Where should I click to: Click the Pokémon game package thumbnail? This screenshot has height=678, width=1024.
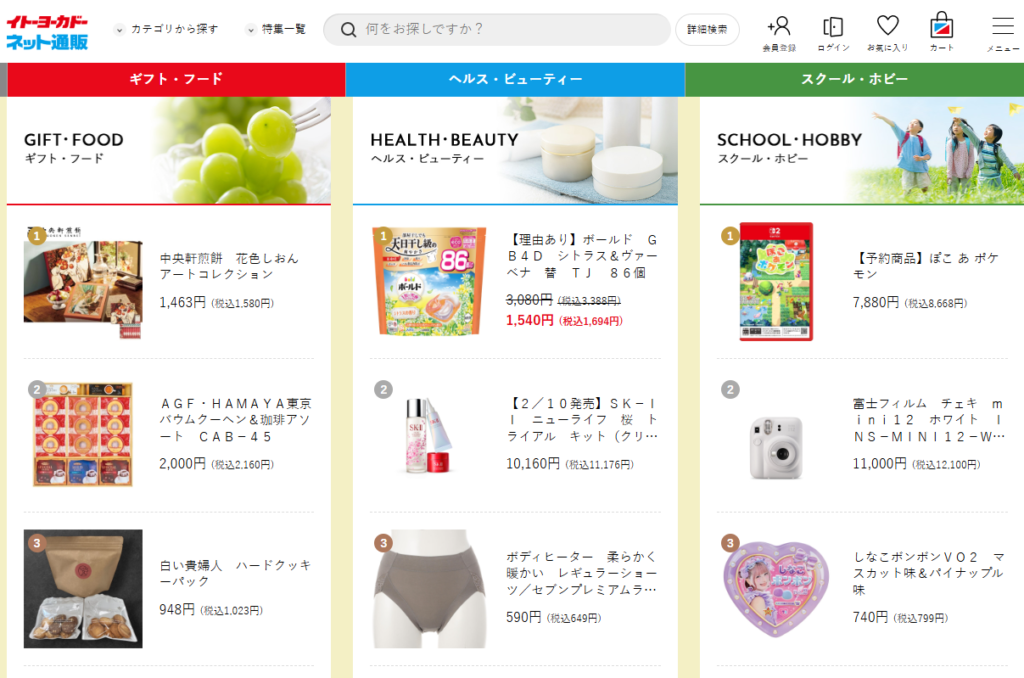point(776,282)
